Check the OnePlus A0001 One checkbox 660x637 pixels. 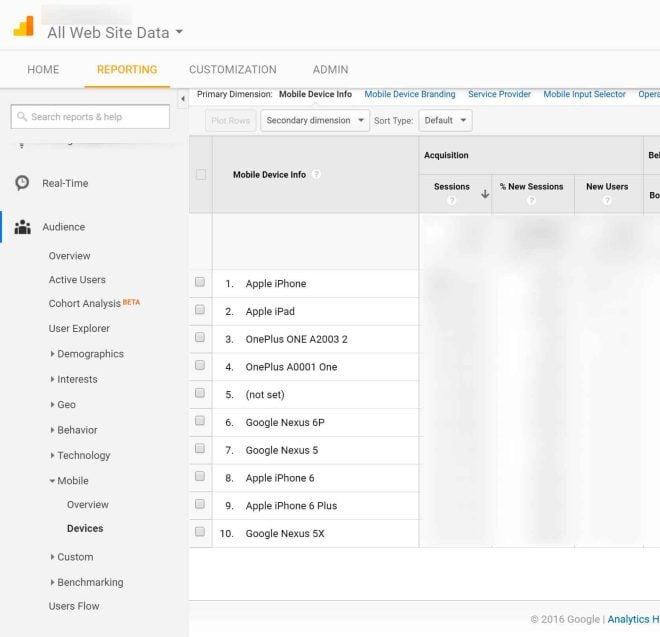tap(200, 365)
